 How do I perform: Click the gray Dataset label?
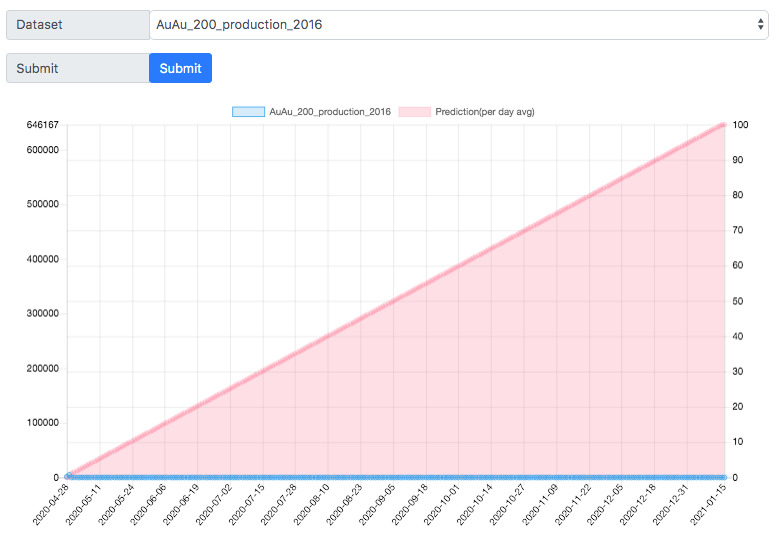(78, 25)
